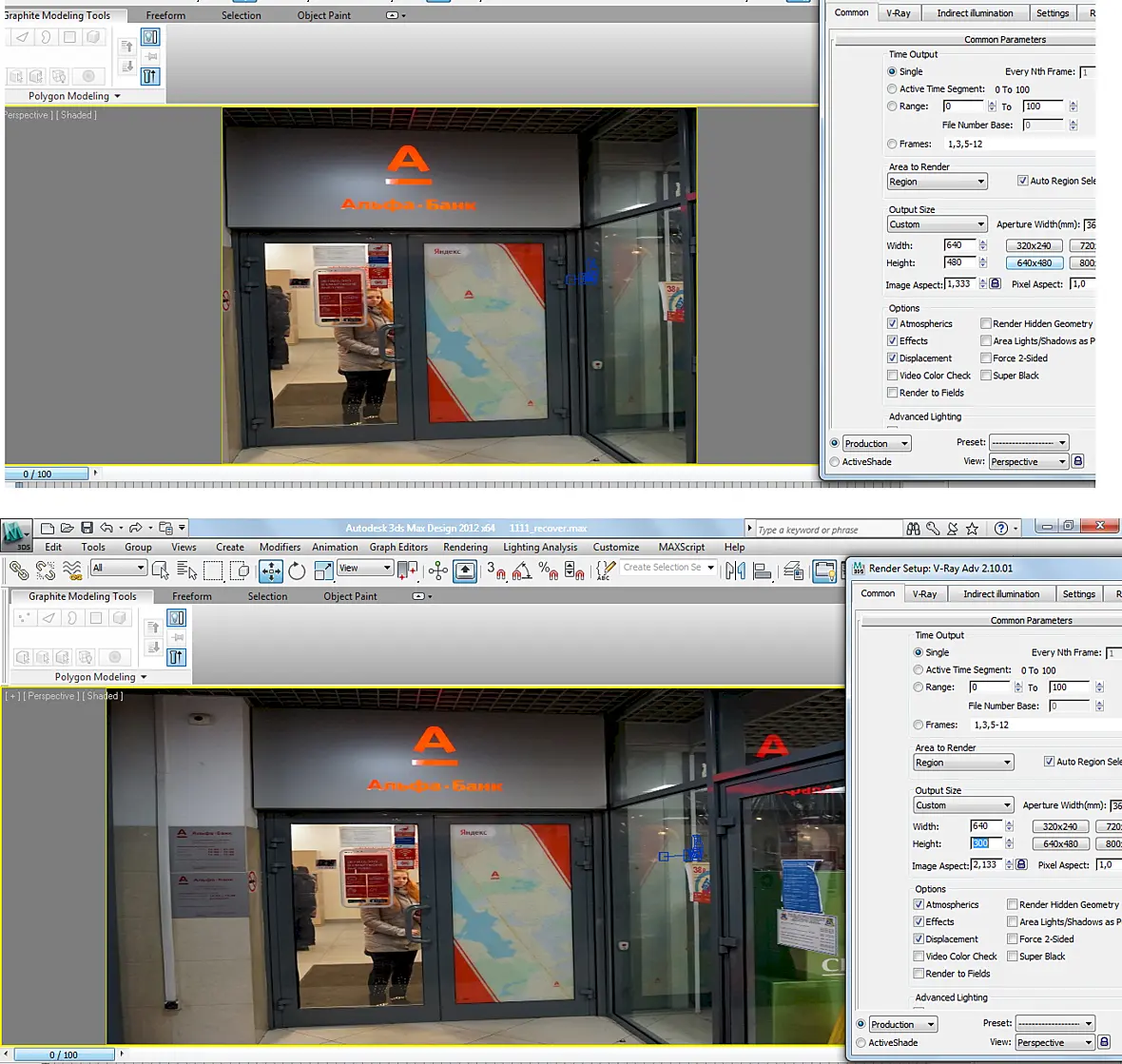This screenshot has height=1064, width=1122.
Task: Toggle the Angle Snap icon
Action: pyautogui.click(x=522, y=571)
